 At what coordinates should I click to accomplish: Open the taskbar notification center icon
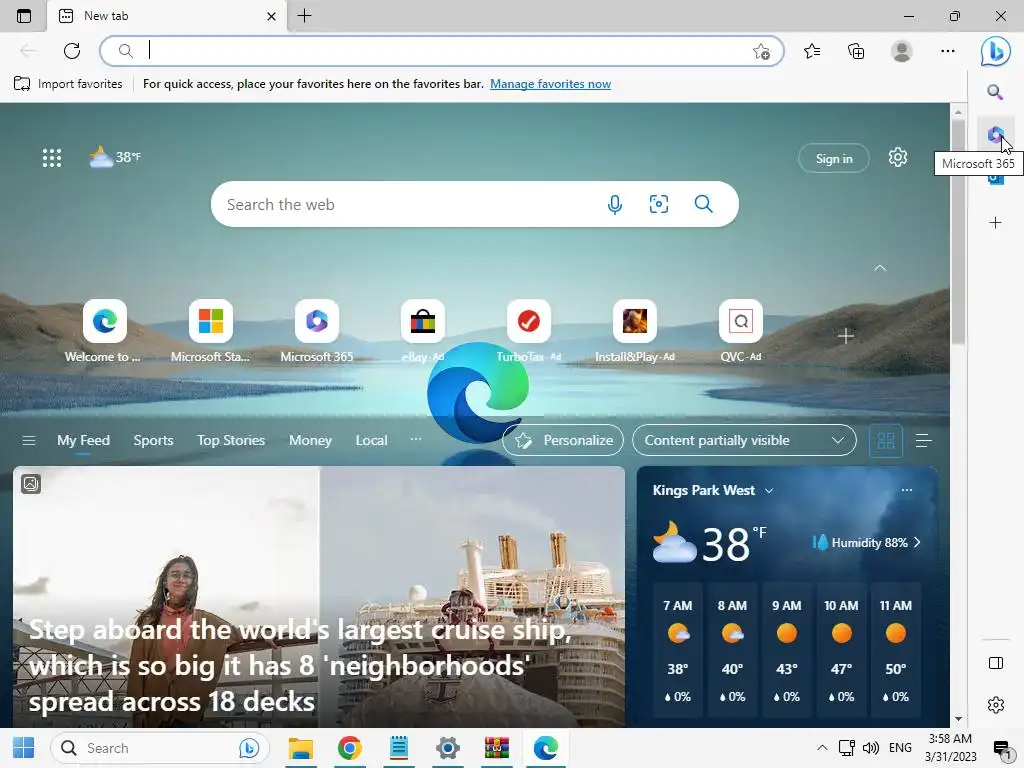coord(1001,748)
